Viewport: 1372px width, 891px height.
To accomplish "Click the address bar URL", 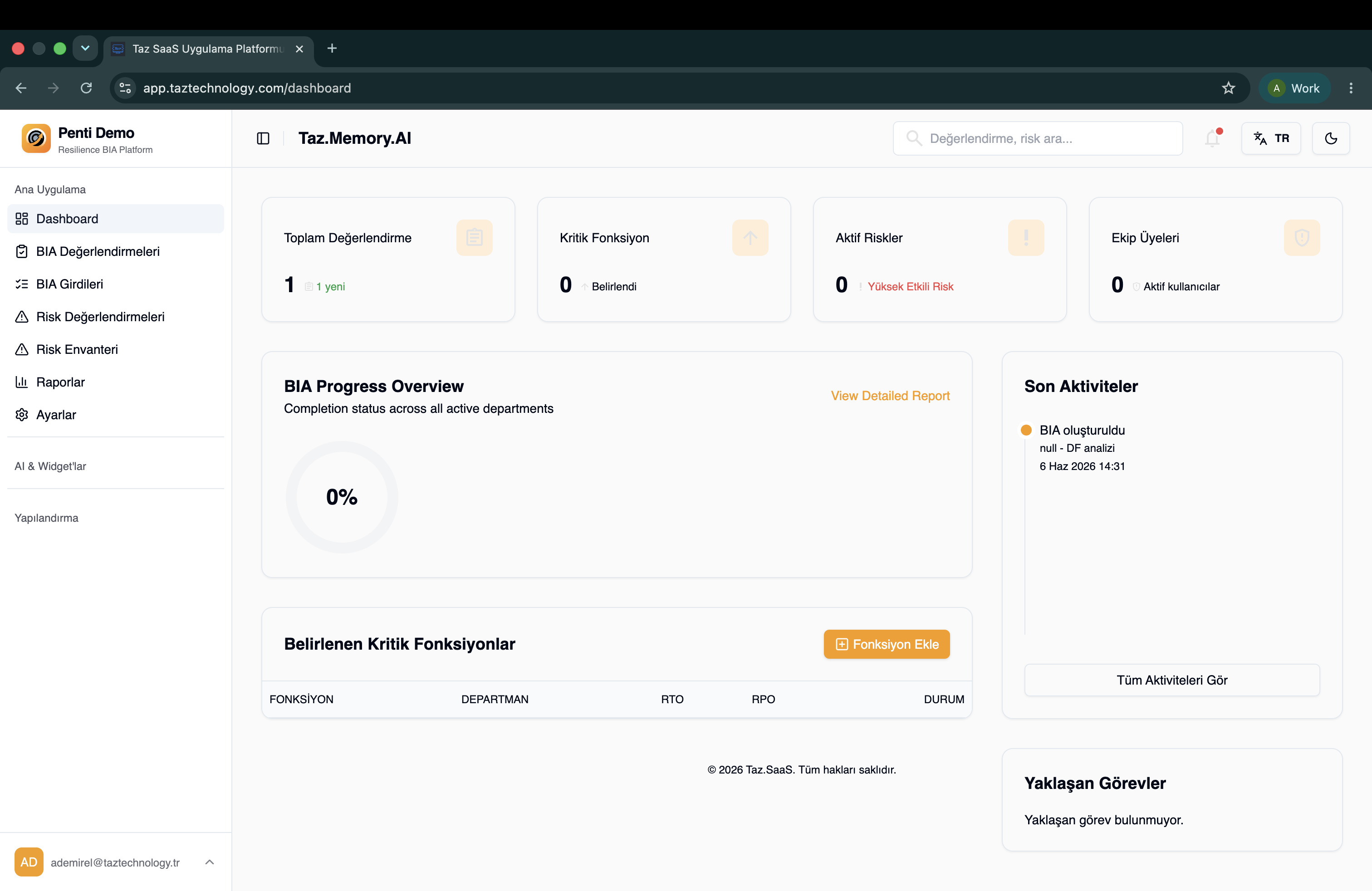I will (x=247, y=88).
